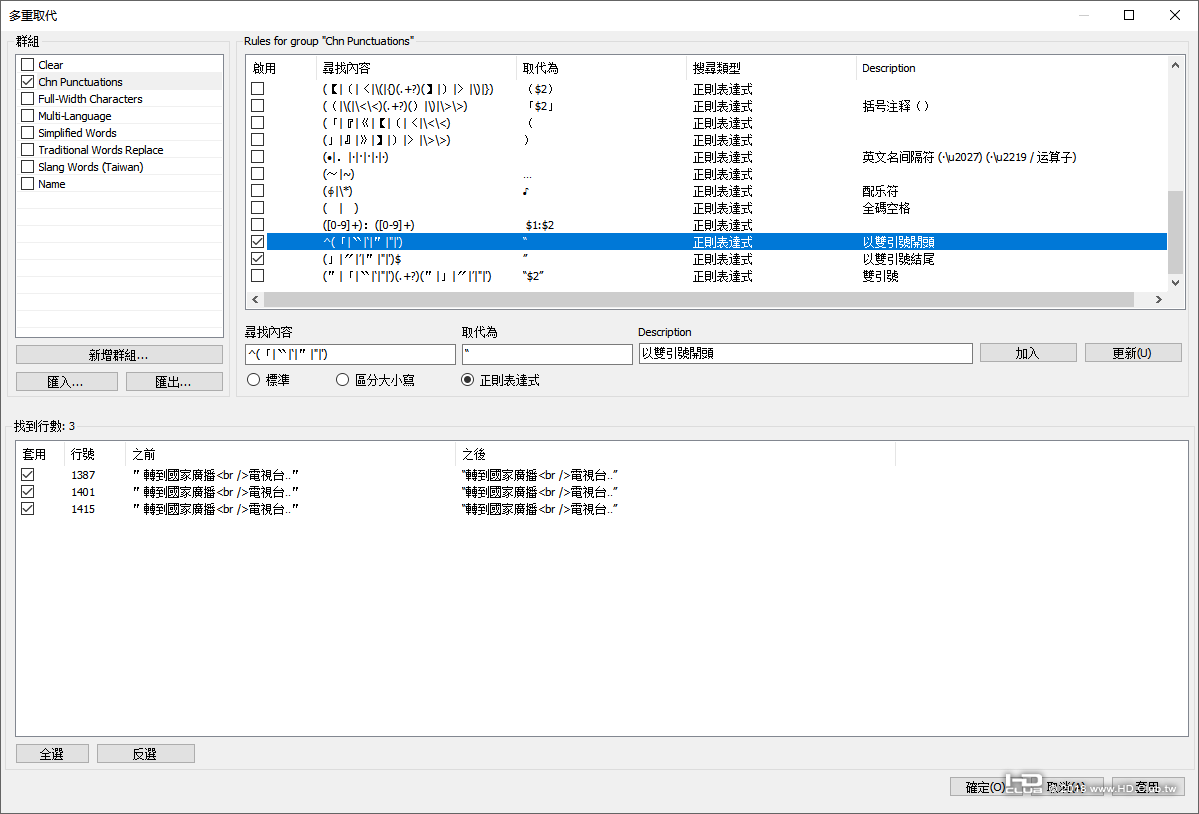Enable the 括号注释 rule checkbox
This screenshot has height=814, width=1199.
pyautogui.click(x=258, y=106)
